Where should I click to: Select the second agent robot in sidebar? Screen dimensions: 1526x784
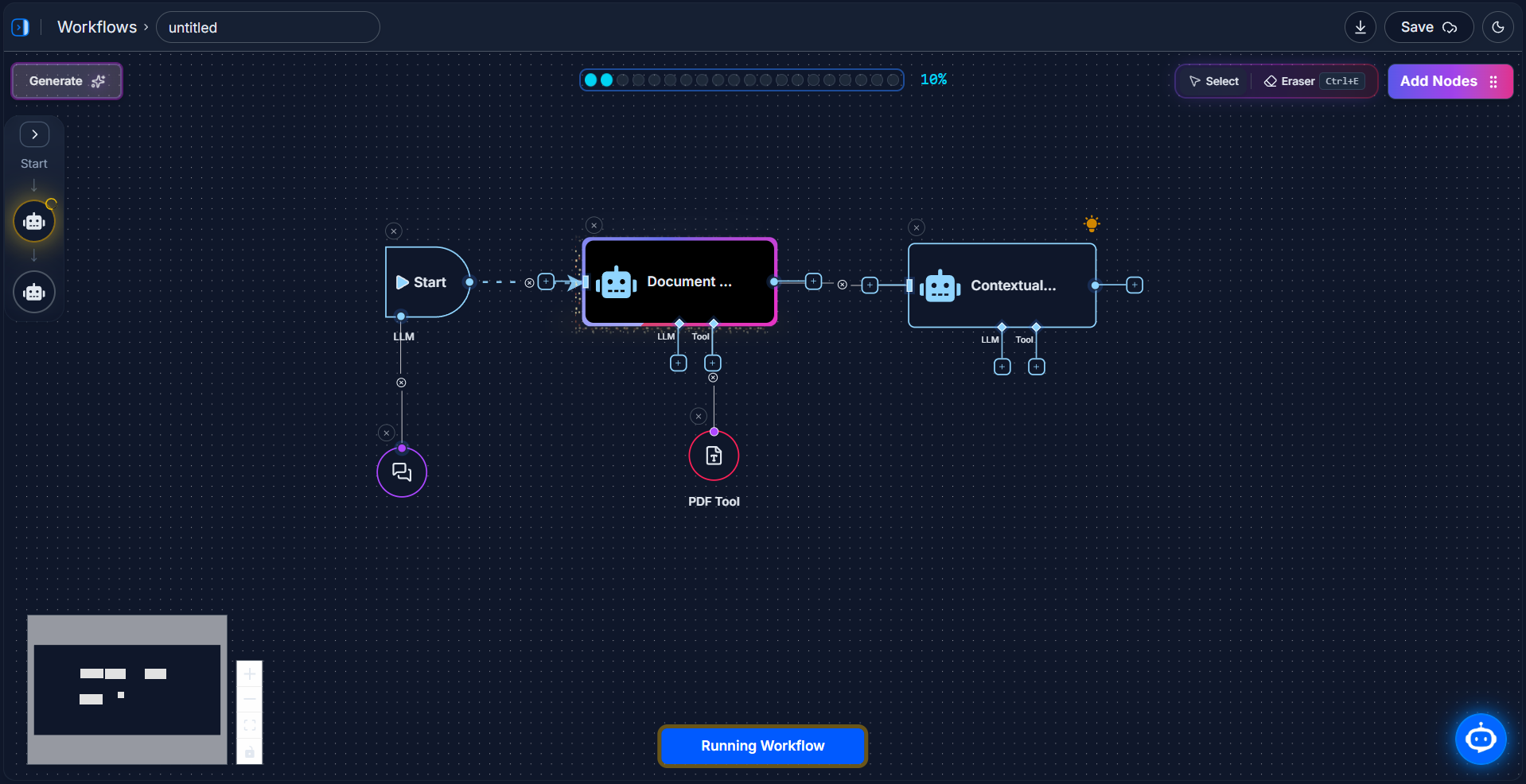(x=34, y=293)
